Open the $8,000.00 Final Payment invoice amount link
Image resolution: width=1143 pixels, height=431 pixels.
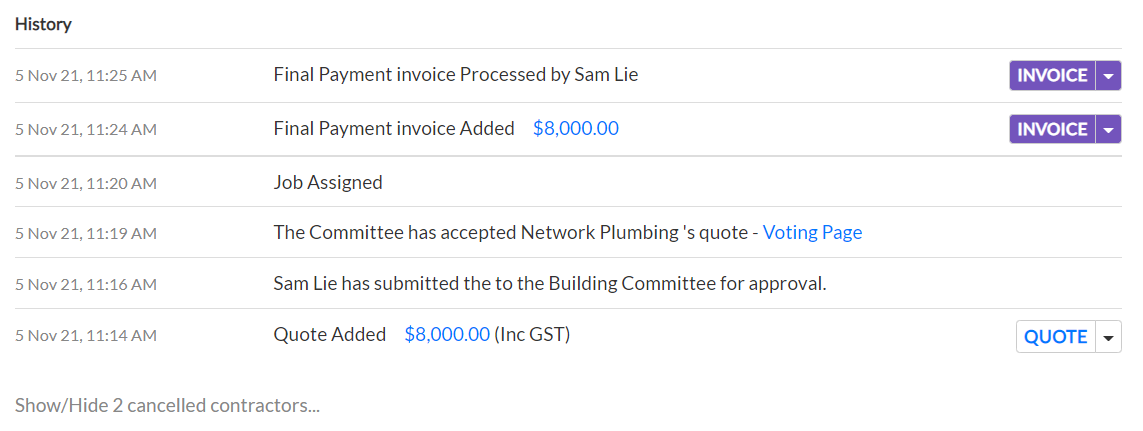[x=575, y=129]
